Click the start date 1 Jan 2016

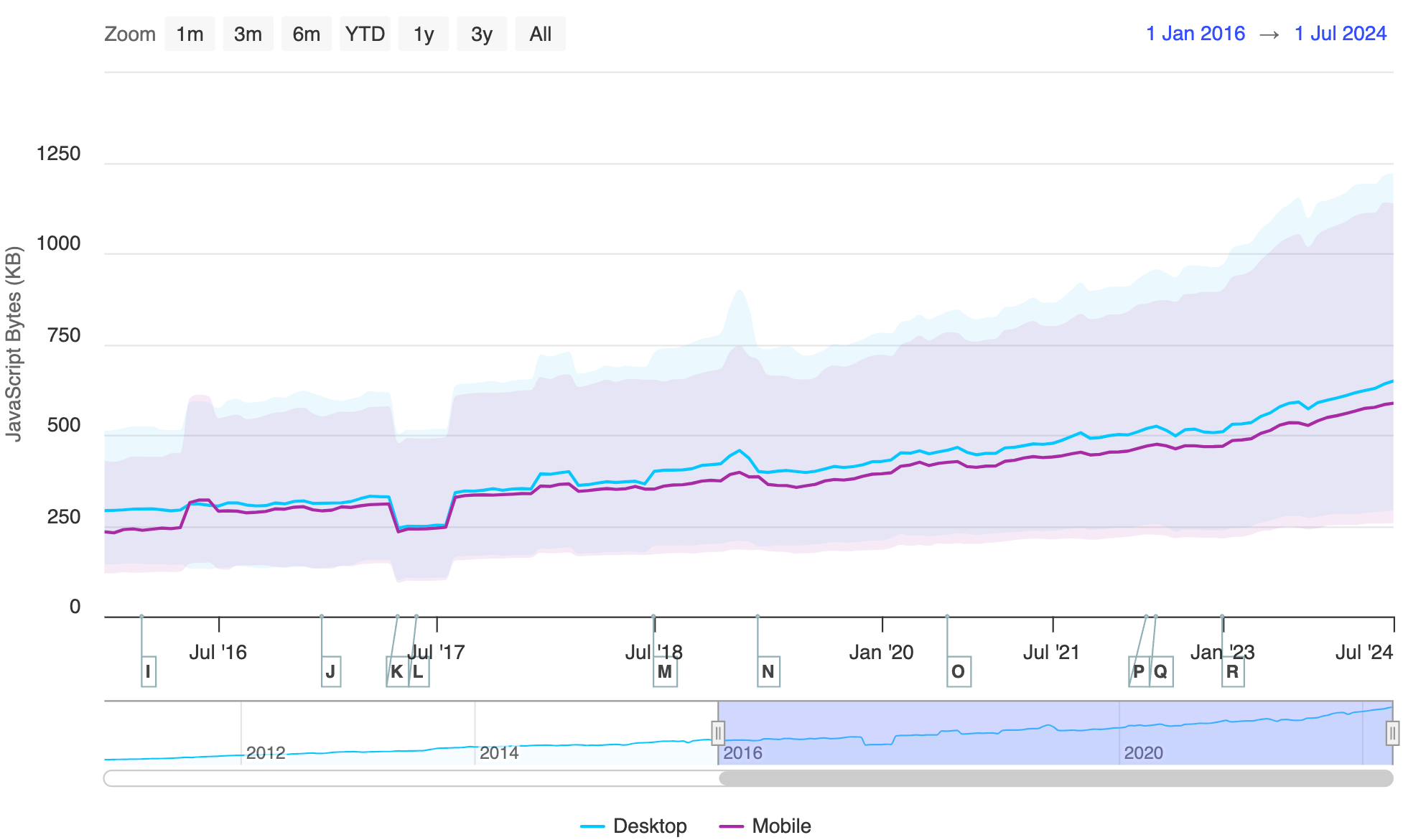point(1195,34)
